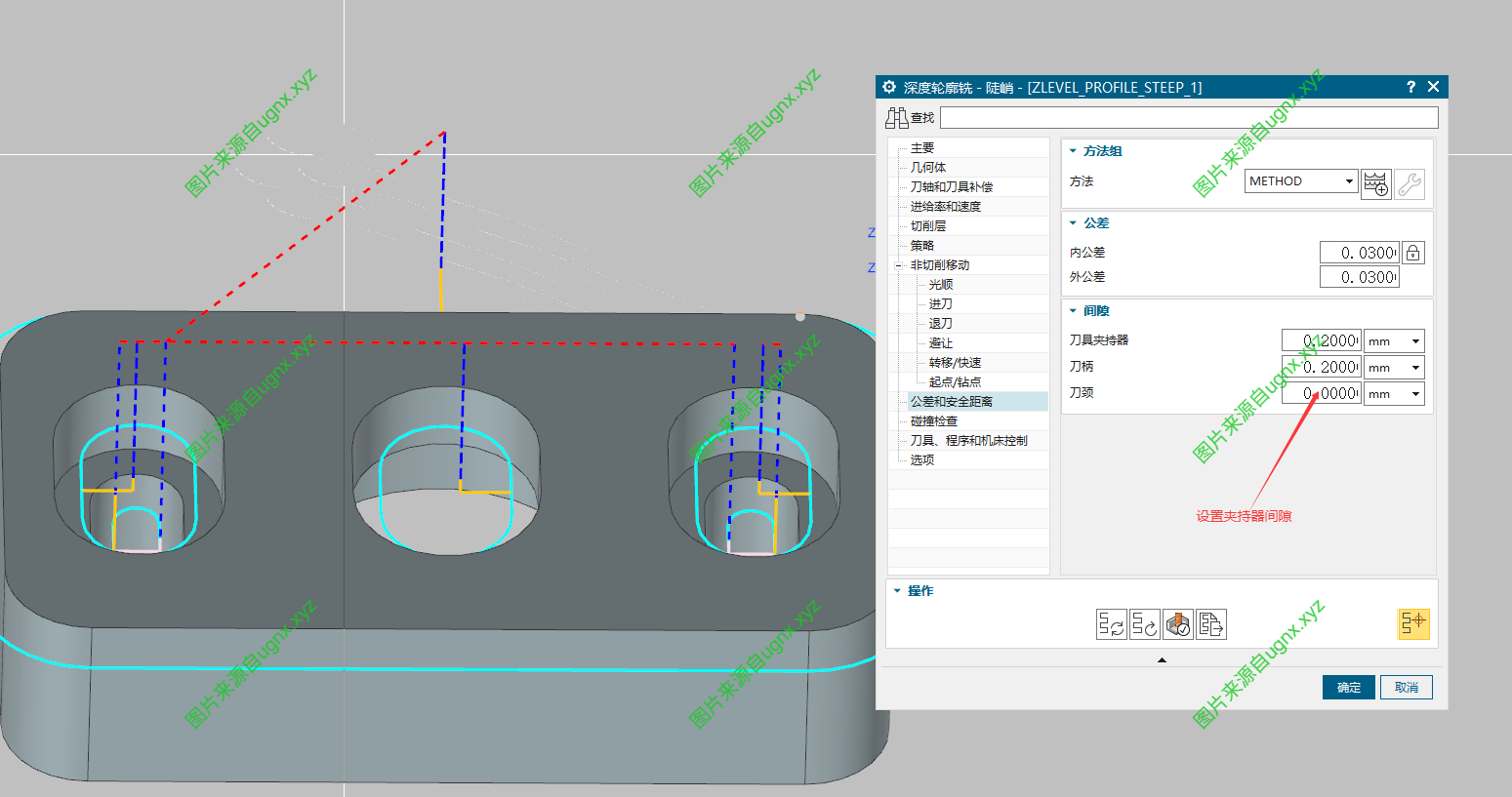
Task: Click the Replay tool path icon
Action: click(x=1145, y=624)
